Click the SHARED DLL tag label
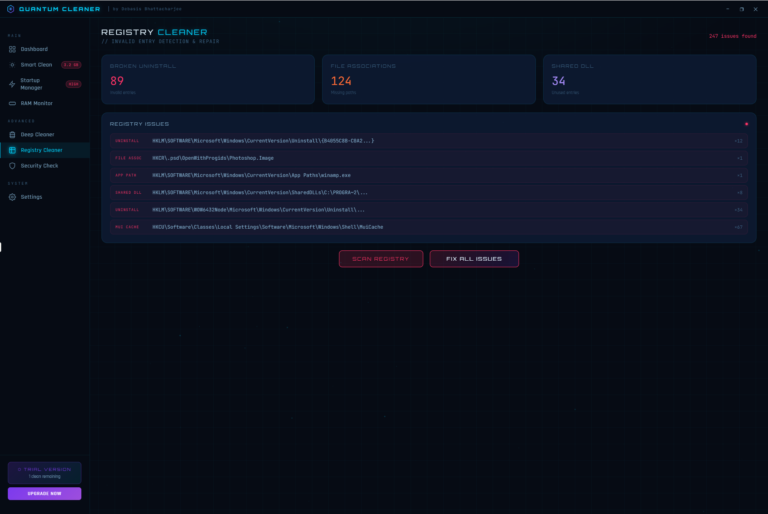 click(x=128, y=193)
